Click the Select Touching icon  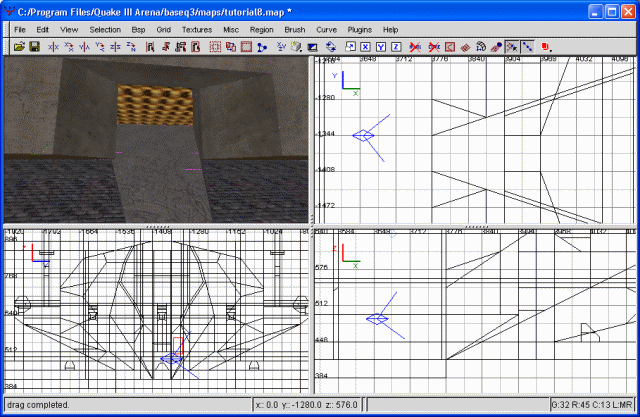(165, 47)
